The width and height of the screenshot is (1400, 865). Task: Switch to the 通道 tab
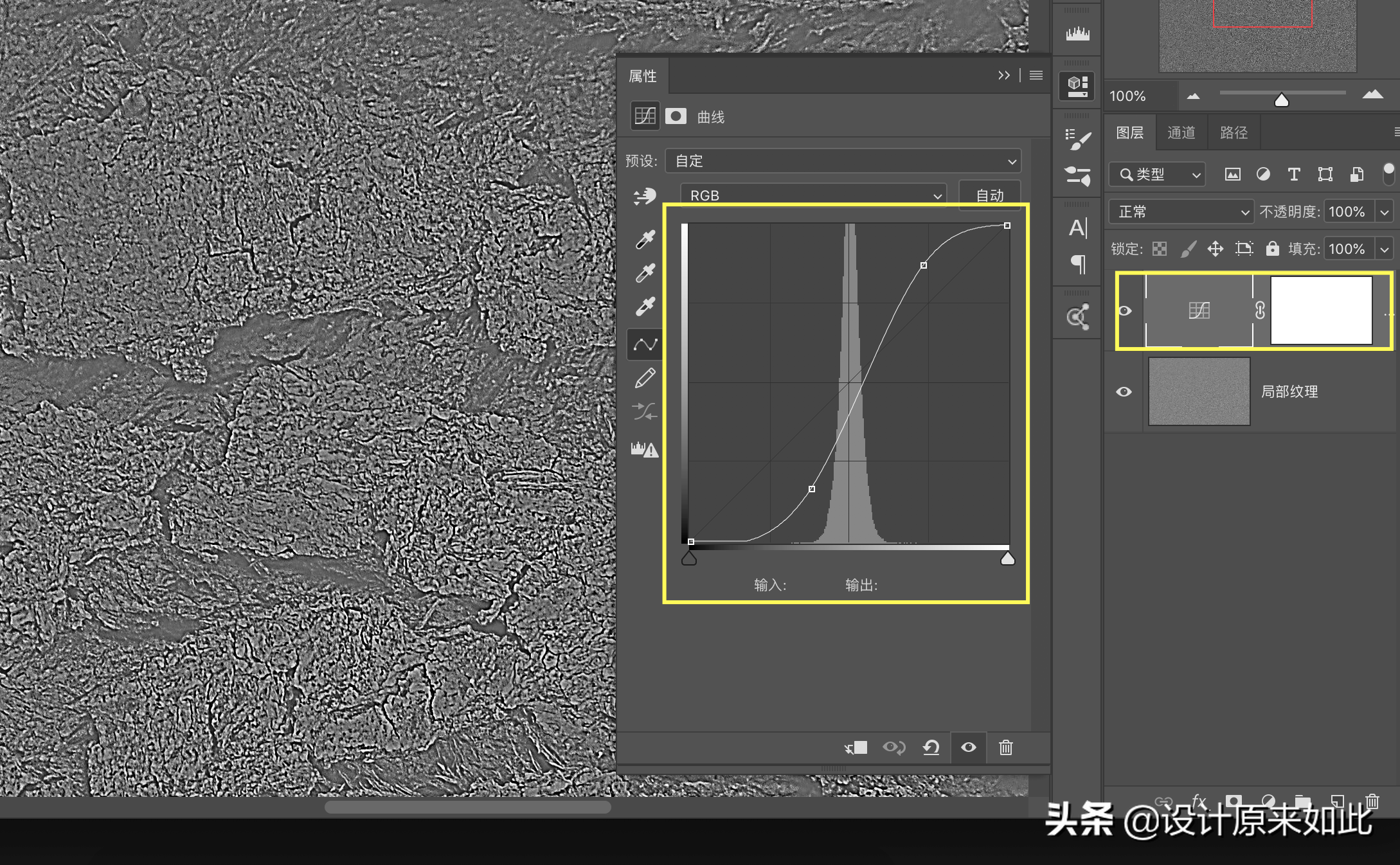1181,132
